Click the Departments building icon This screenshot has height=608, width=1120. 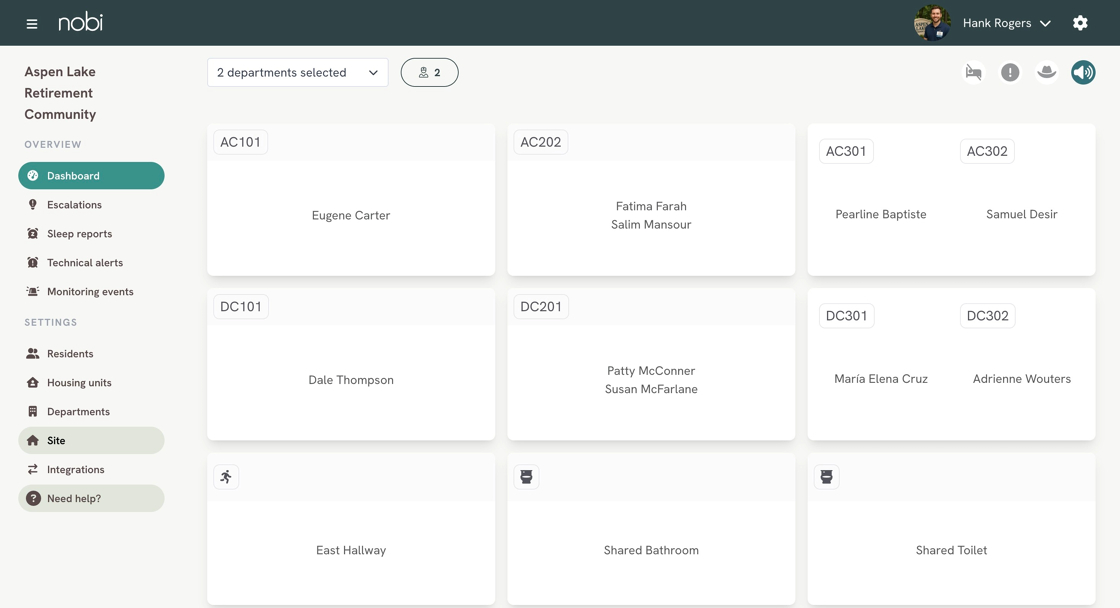[33, 412]
